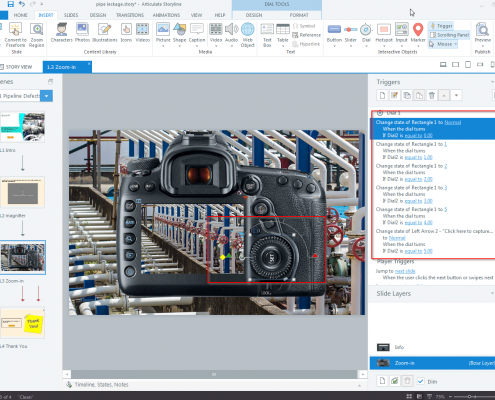Open the ANIMATIONS ribbon tab
495x400 pixels.
pyautogui.click(x=166, y=15)
